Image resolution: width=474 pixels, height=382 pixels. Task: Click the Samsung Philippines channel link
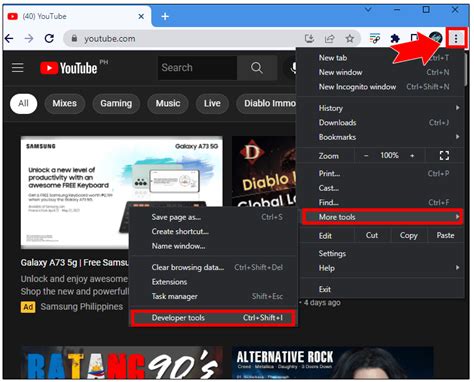coord(82,307)
